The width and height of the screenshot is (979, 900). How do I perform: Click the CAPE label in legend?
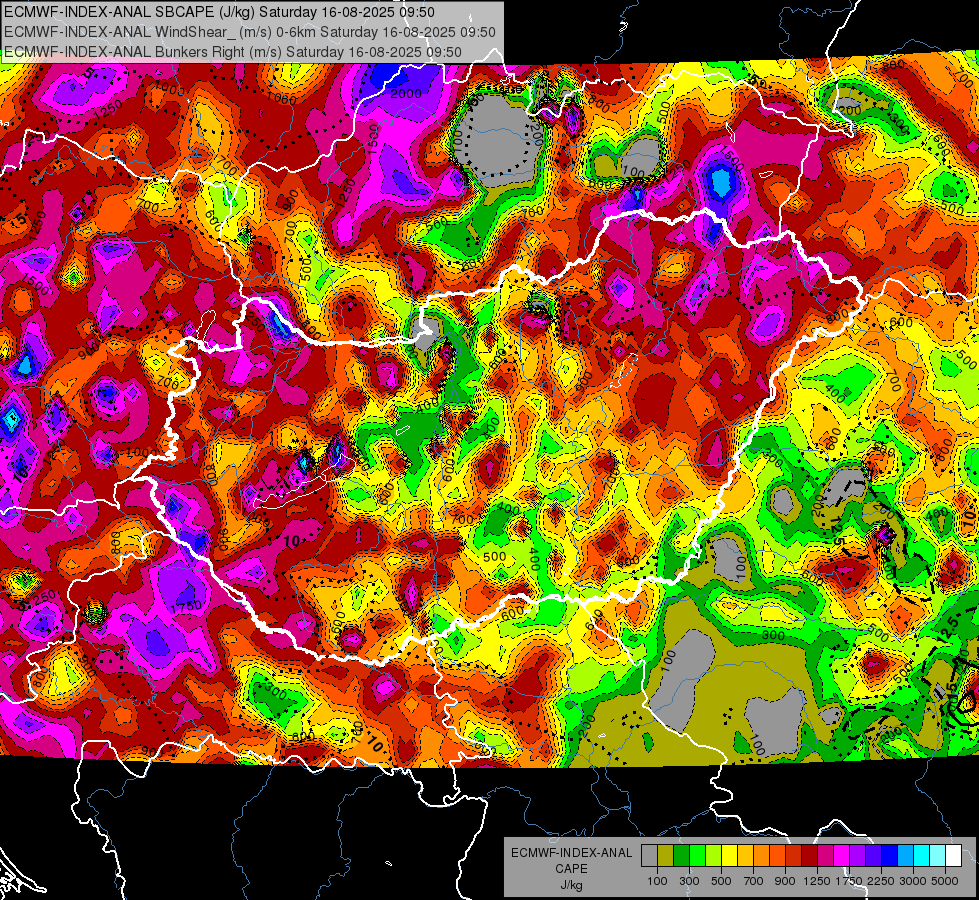pyautogui.click(x=571, y=869)
